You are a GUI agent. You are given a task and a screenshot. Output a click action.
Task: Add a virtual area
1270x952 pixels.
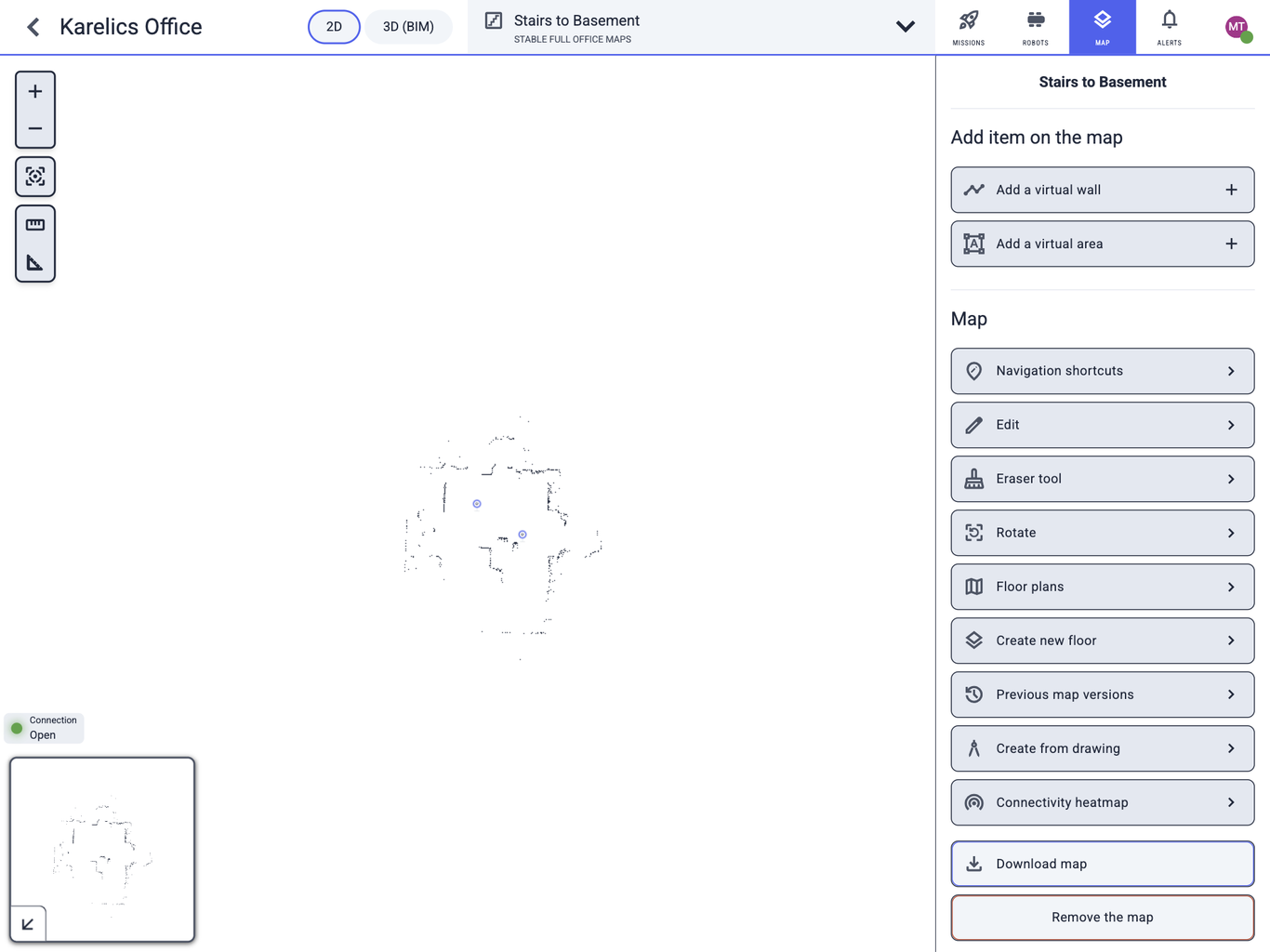1103,244
